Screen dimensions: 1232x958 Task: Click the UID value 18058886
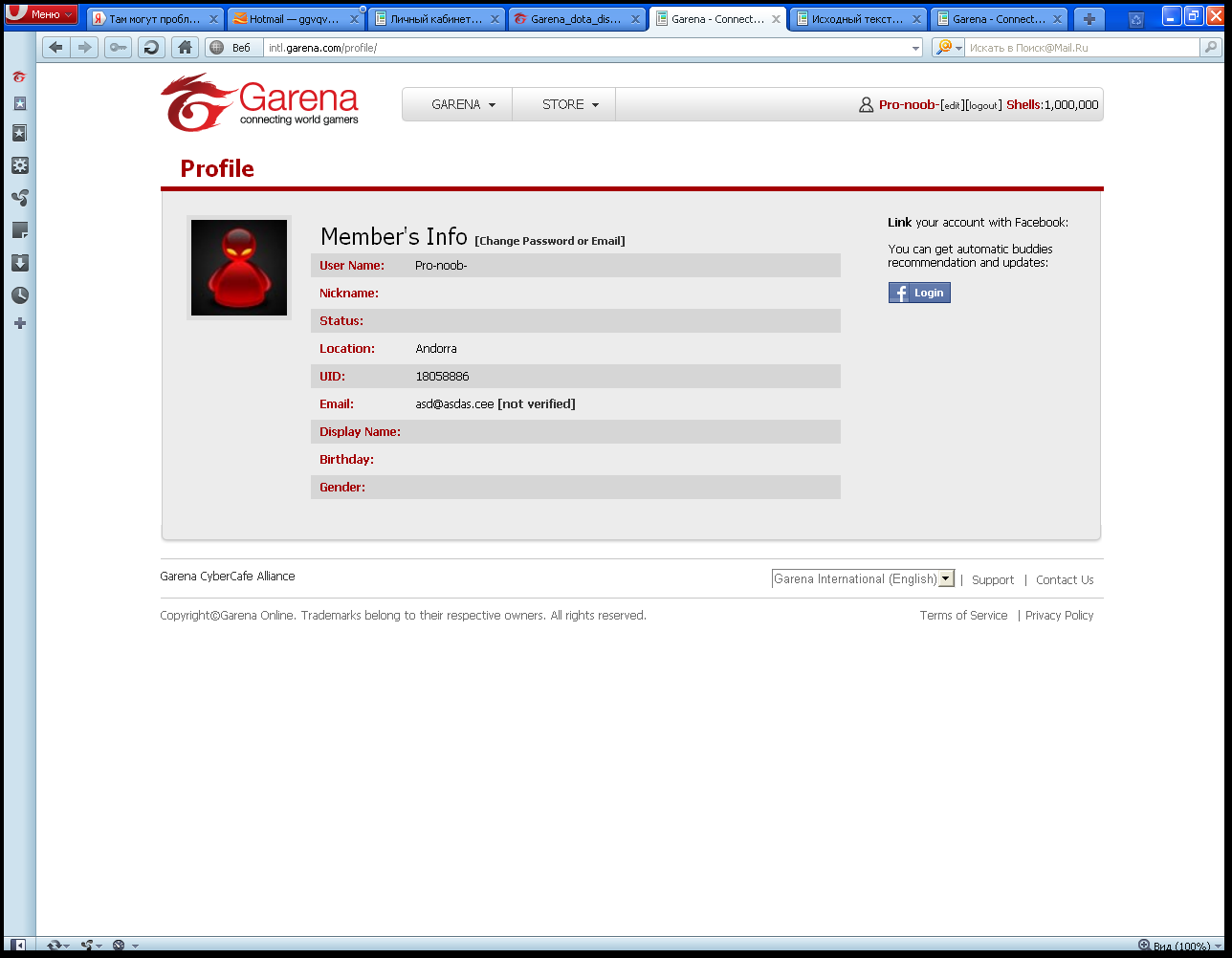pyautogui.click(x=442, y=377)
